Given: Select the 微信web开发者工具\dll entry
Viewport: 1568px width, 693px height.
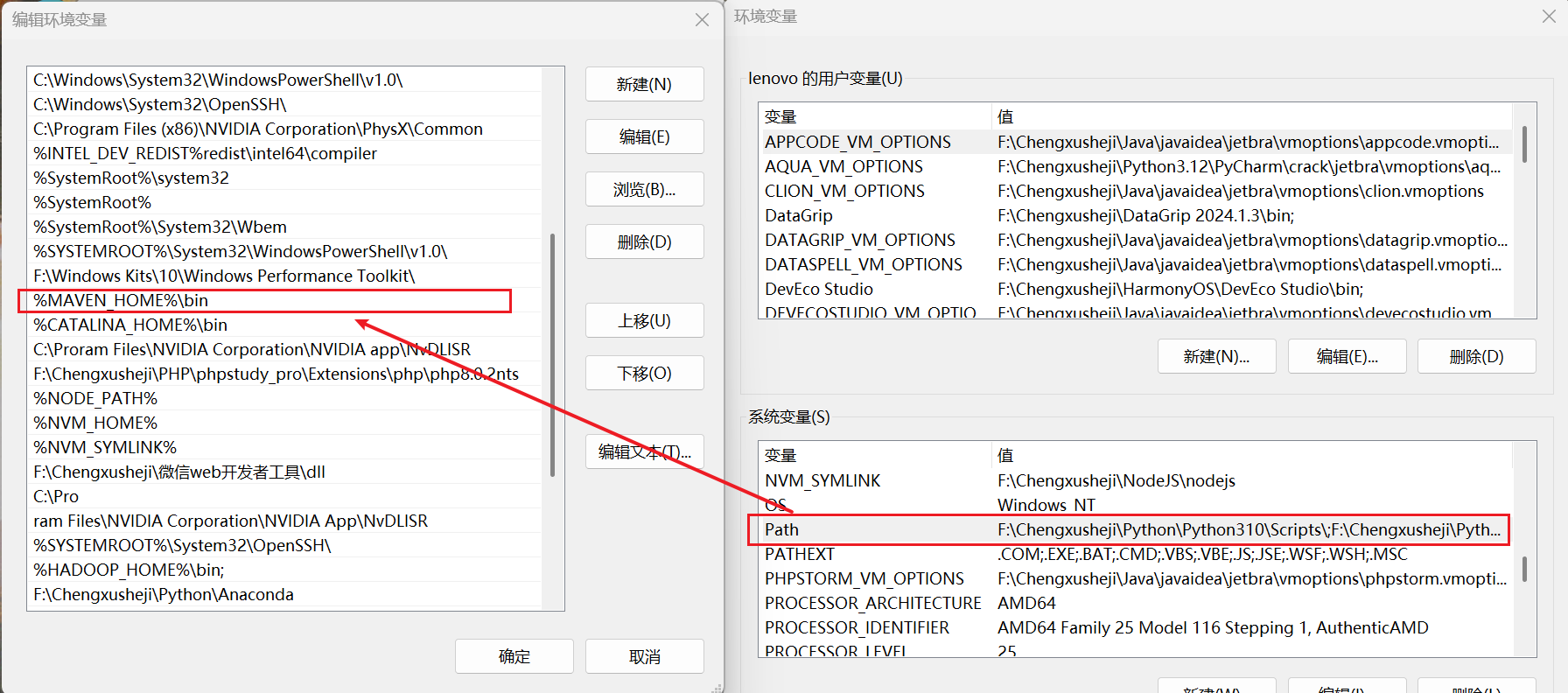Looking at the screenshot, I should [284, 472].
